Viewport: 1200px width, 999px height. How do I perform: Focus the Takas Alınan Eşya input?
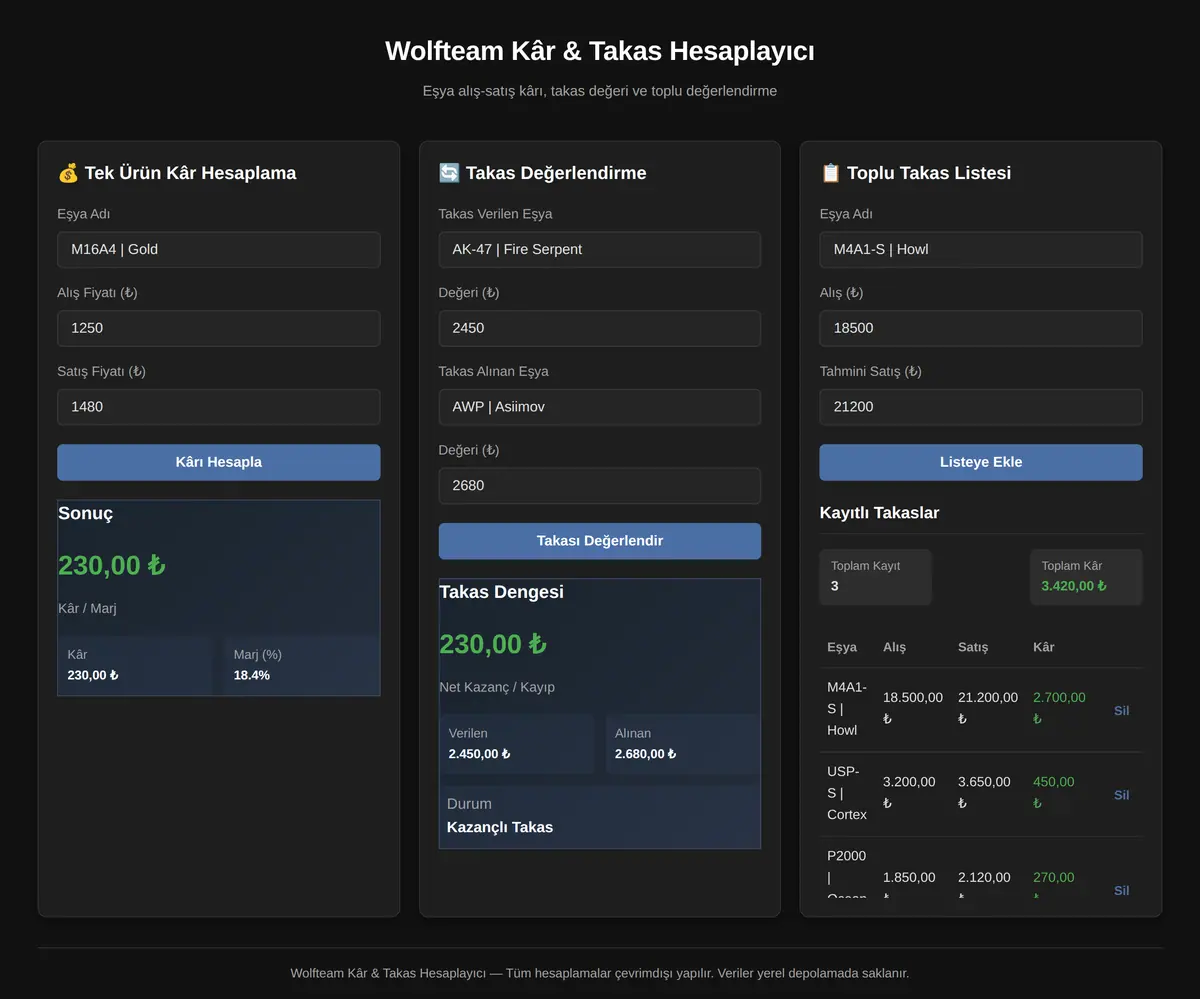click(600, 407)
